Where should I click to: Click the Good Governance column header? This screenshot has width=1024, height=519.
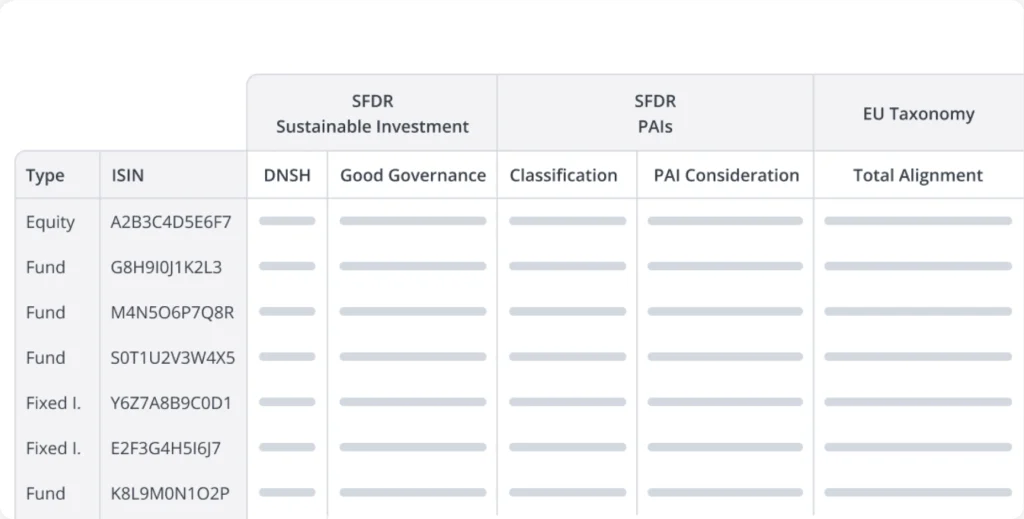[x=412, y=176]
